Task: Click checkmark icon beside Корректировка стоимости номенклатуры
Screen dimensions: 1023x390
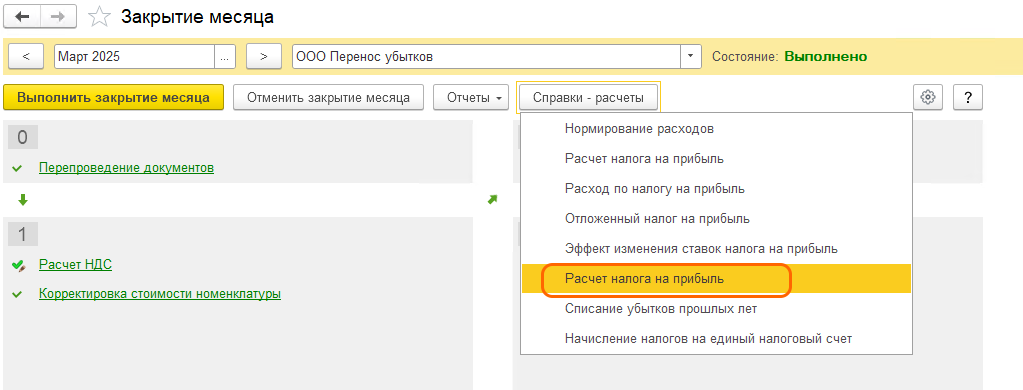Action: [x=17, y=295]
